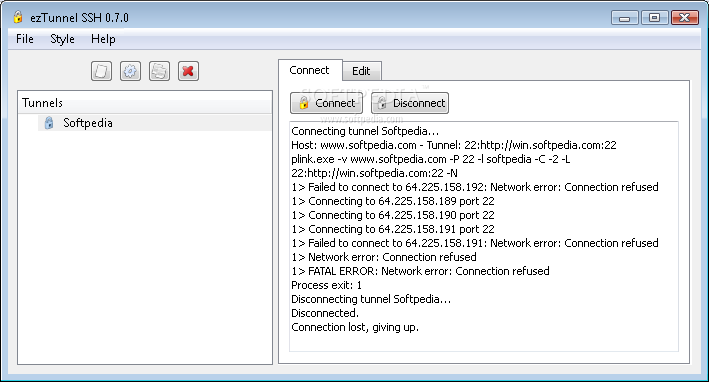Click the new tunnel toolbar icon

coord(101,71)
